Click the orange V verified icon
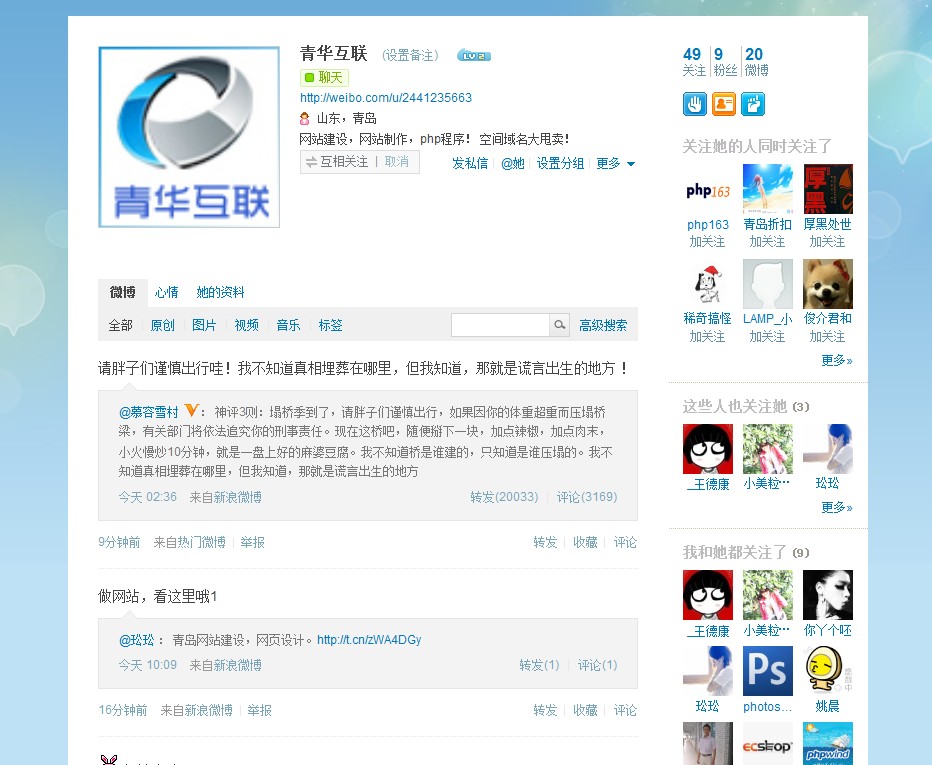 coord(193,410)
